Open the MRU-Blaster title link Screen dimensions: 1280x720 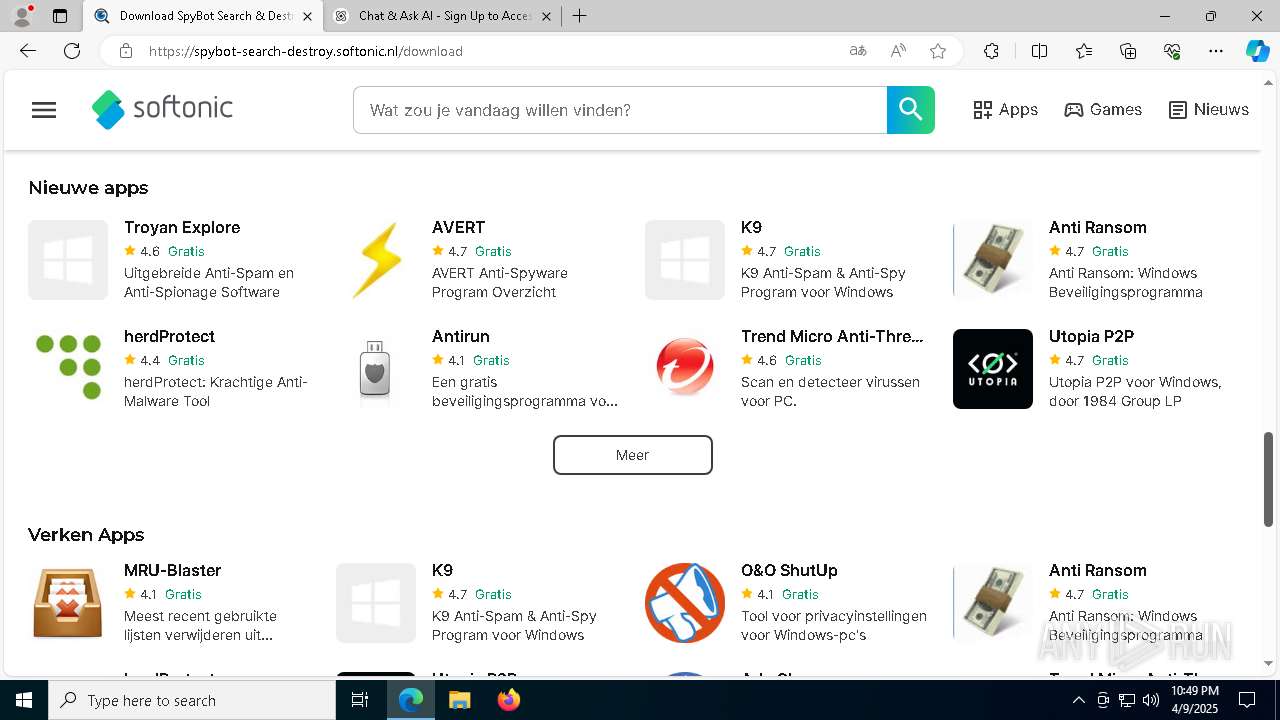coord(172,570)
